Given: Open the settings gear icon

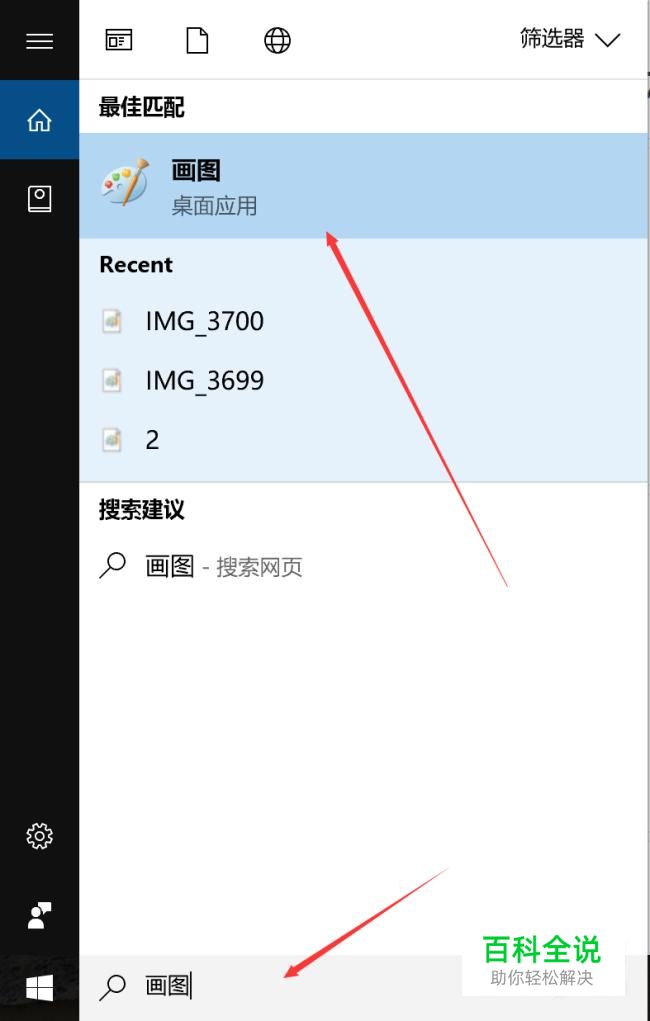Looking at the screenshot, I should coord(39,835).
